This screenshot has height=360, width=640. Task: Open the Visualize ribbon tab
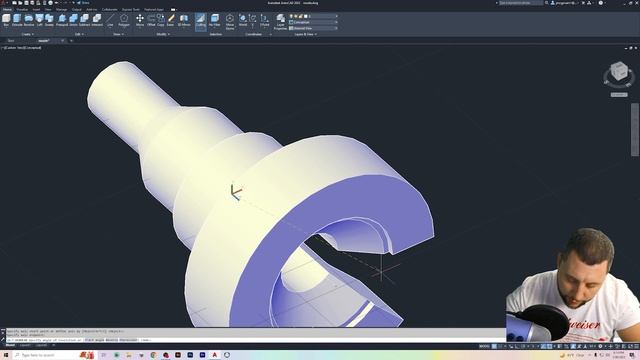click(x=22, y=9)
